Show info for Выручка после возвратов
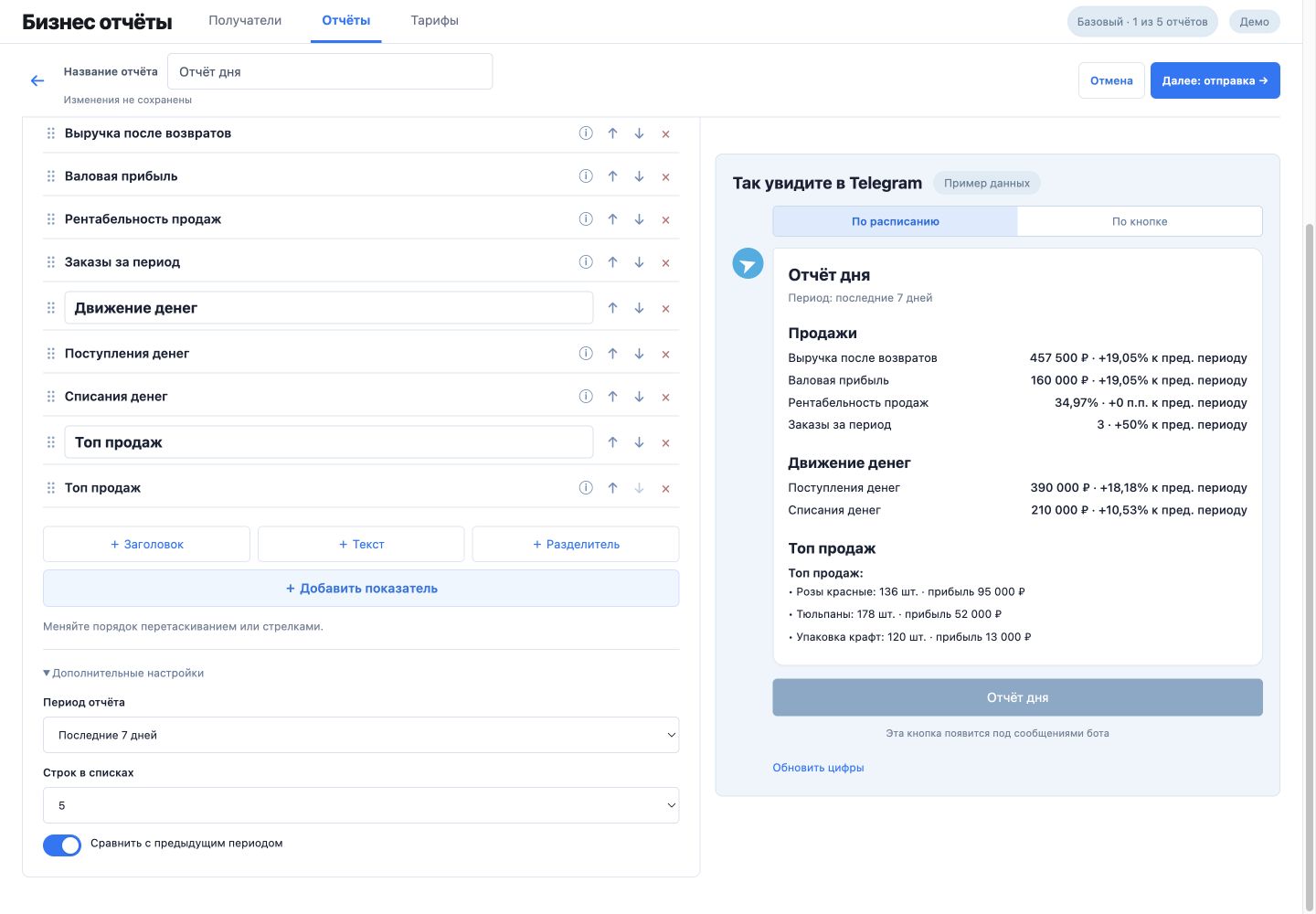Image resolution: width=1316 pixels, height=914 pixels. [586, 133]
